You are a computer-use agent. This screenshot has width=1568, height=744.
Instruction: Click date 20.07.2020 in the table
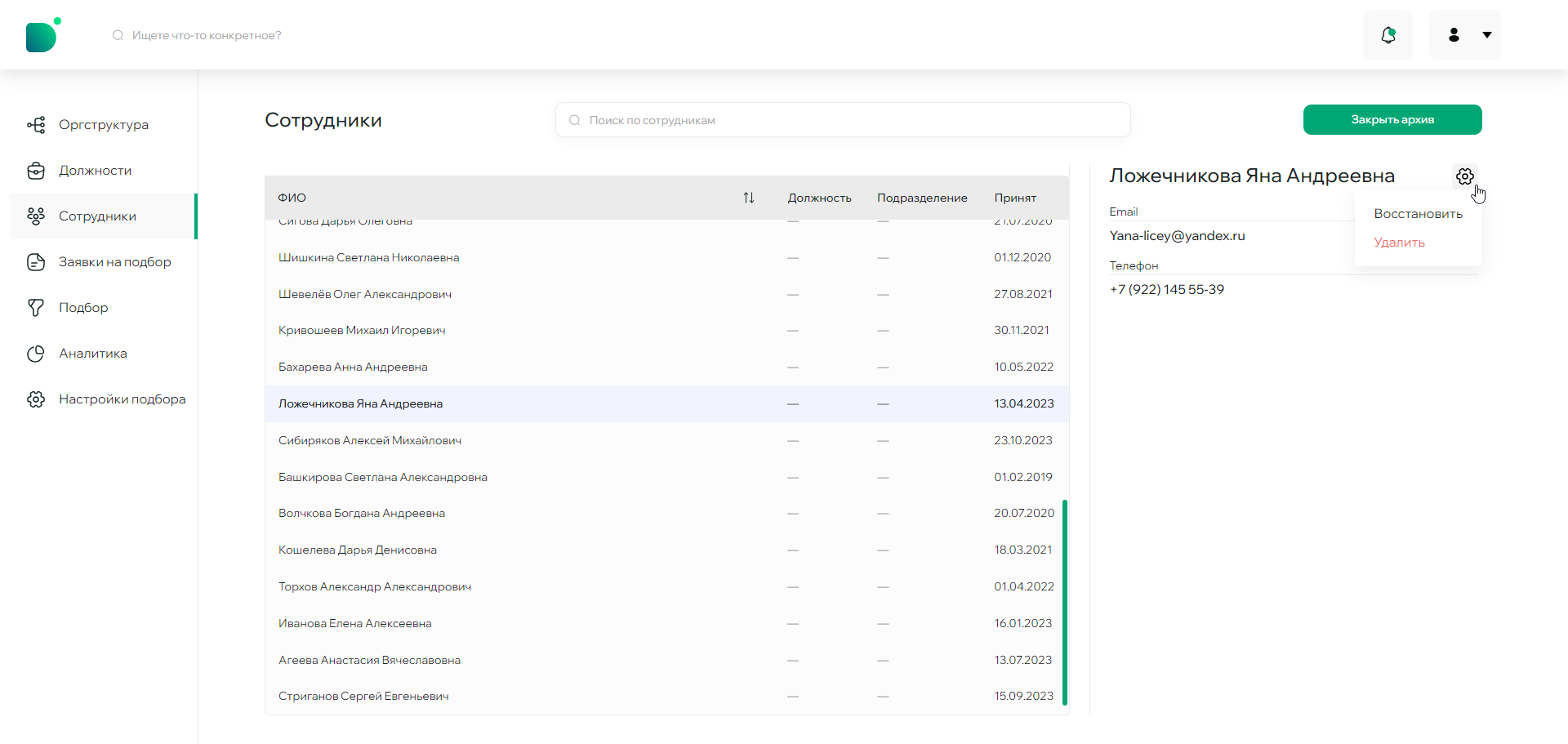(x=1024, y=514)
